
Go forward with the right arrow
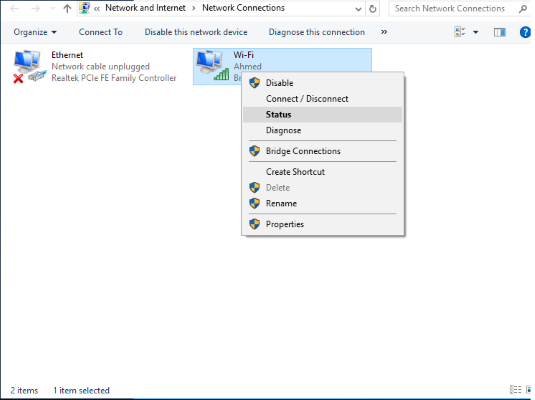pos(35,8)
